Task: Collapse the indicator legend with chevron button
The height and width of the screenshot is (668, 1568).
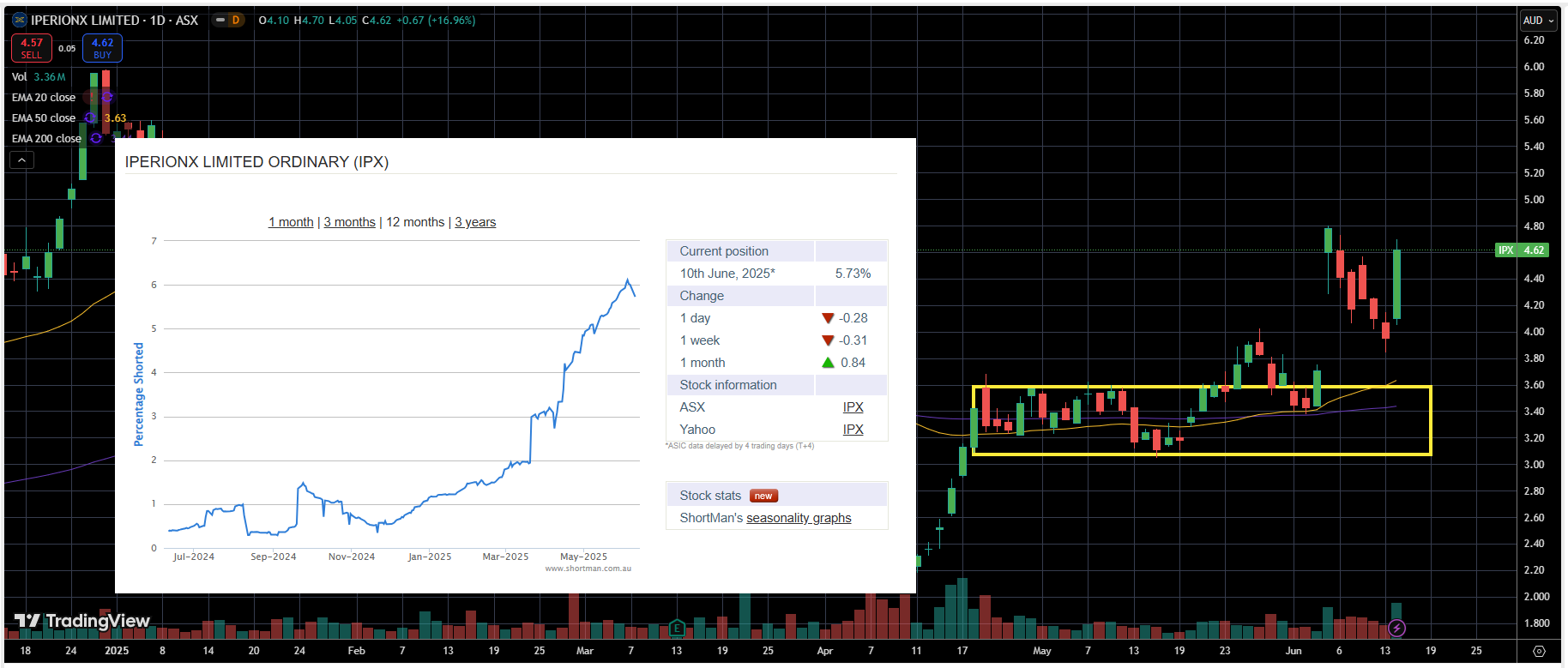Action: [x=21, y=159]
